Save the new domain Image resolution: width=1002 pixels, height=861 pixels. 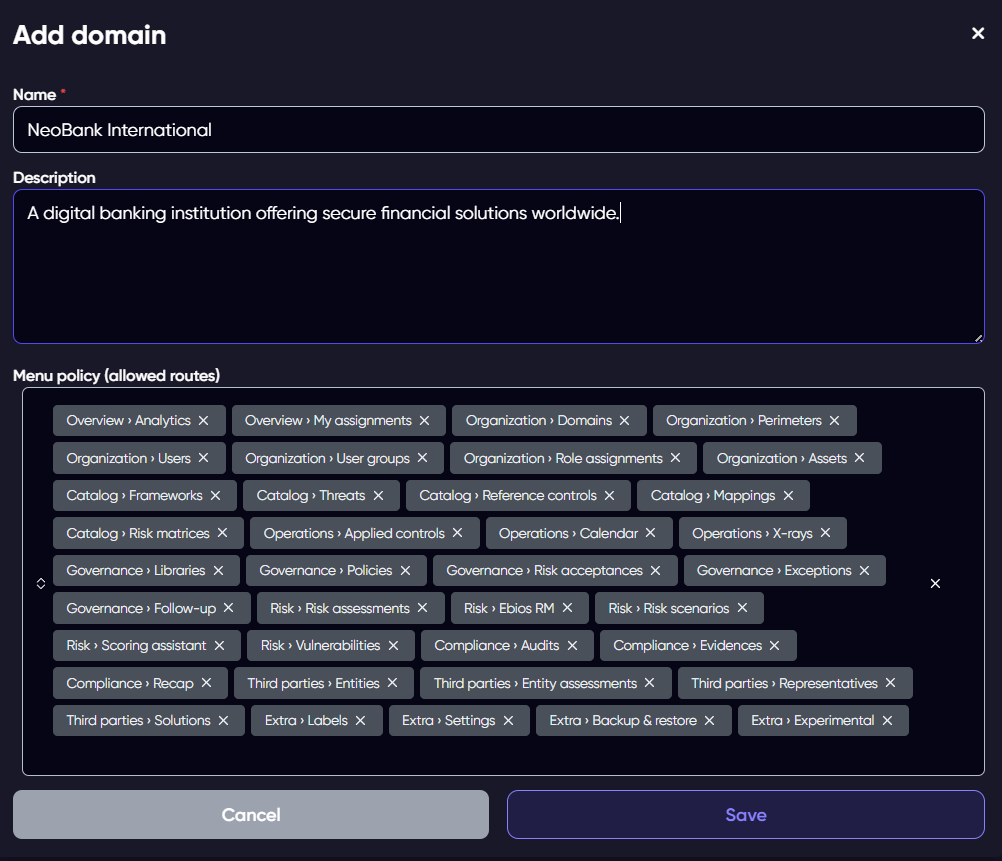coord(746,814)
